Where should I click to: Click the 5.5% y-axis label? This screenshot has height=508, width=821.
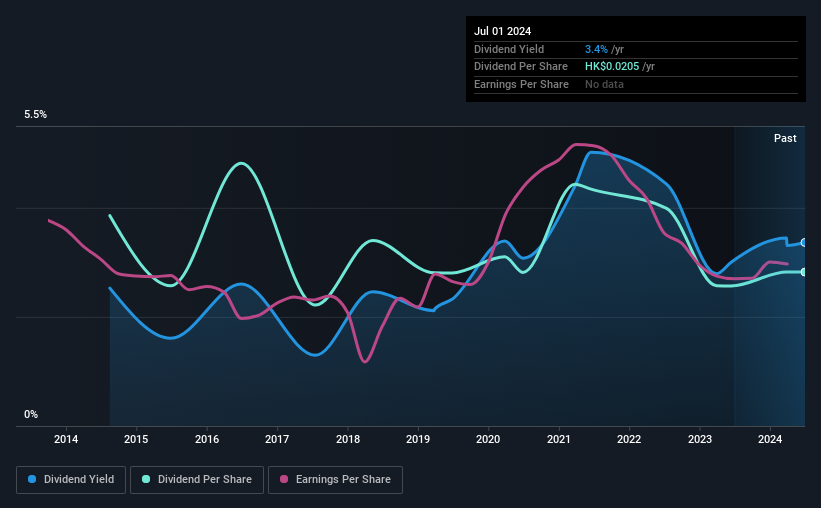tap(35, 115)
